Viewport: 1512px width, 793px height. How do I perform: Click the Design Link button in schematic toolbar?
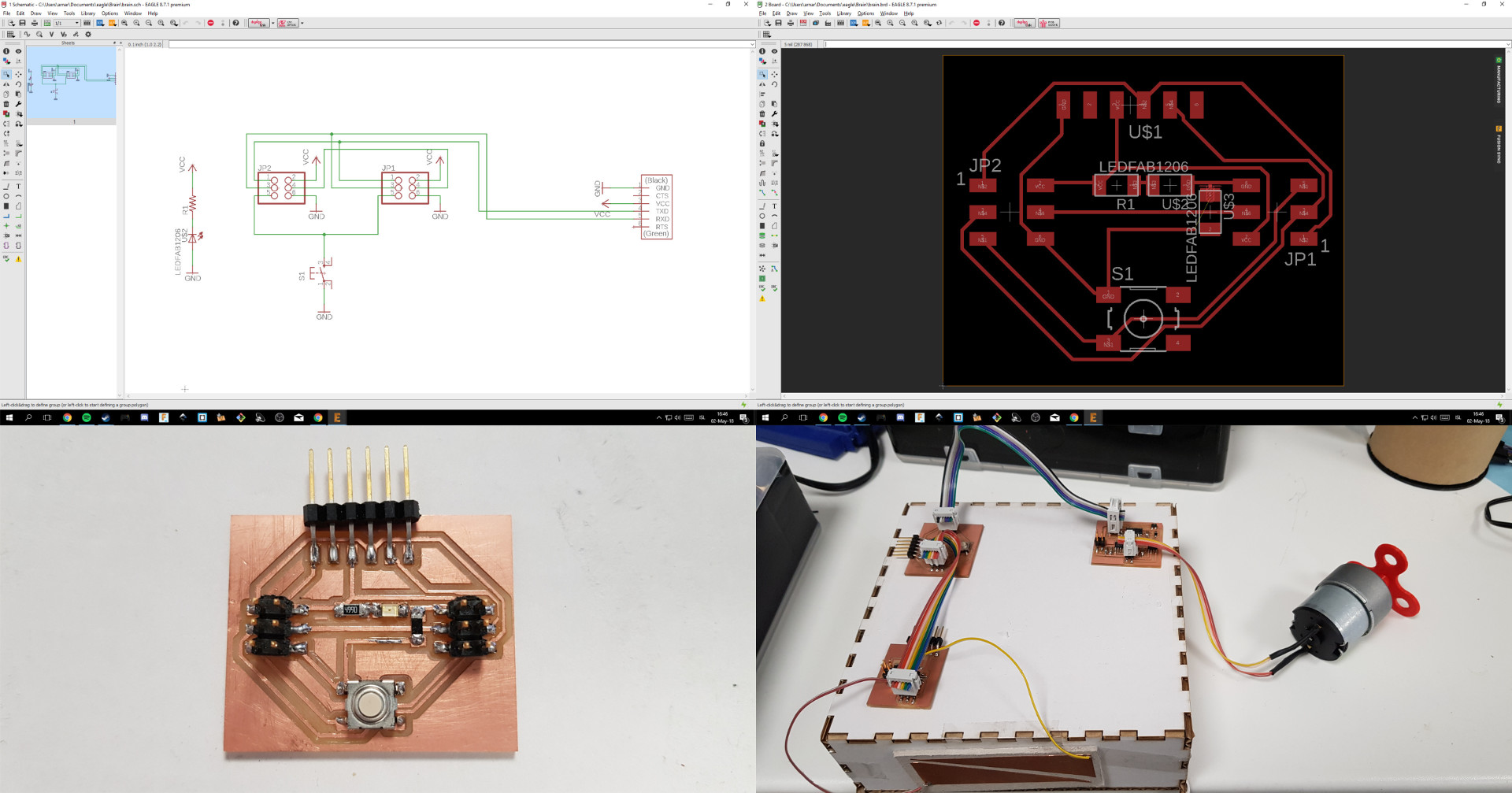(x=258, y=23)
